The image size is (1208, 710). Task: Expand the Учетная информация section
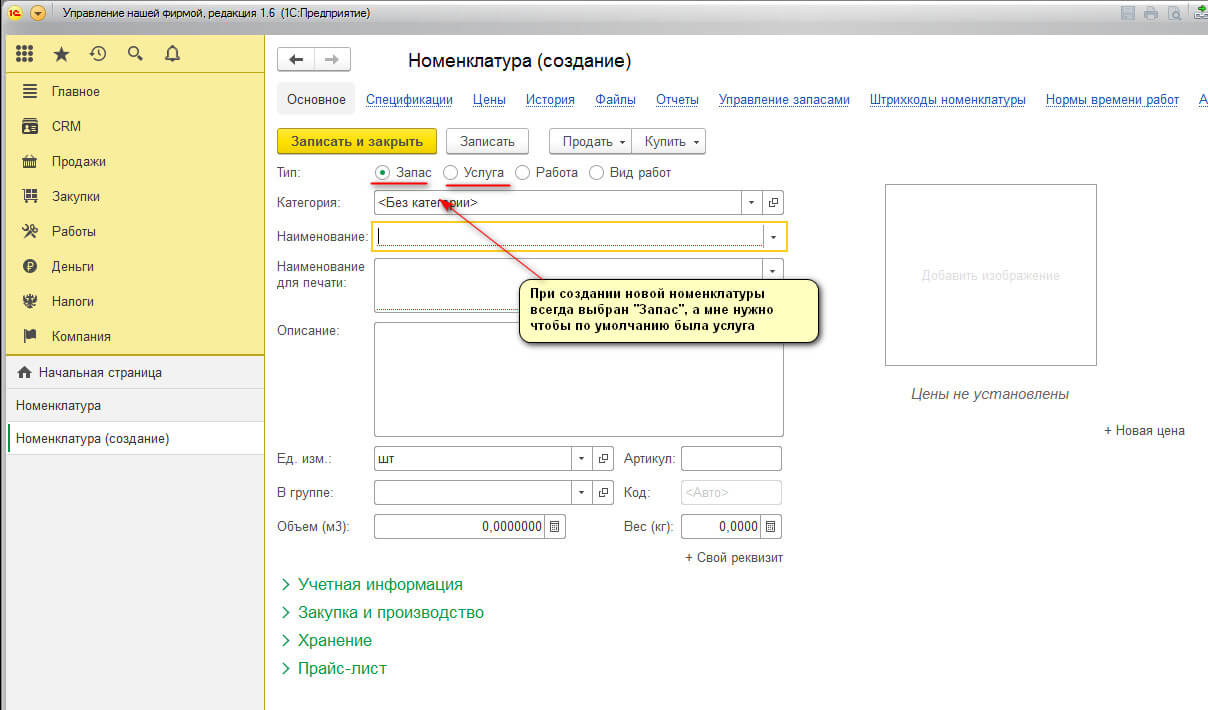point(379,584)
